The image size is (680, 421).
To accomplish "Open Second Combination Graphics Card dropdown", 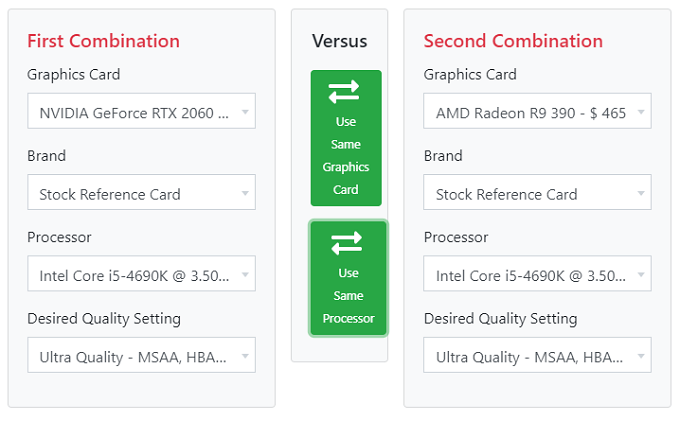I will point(537,112).
